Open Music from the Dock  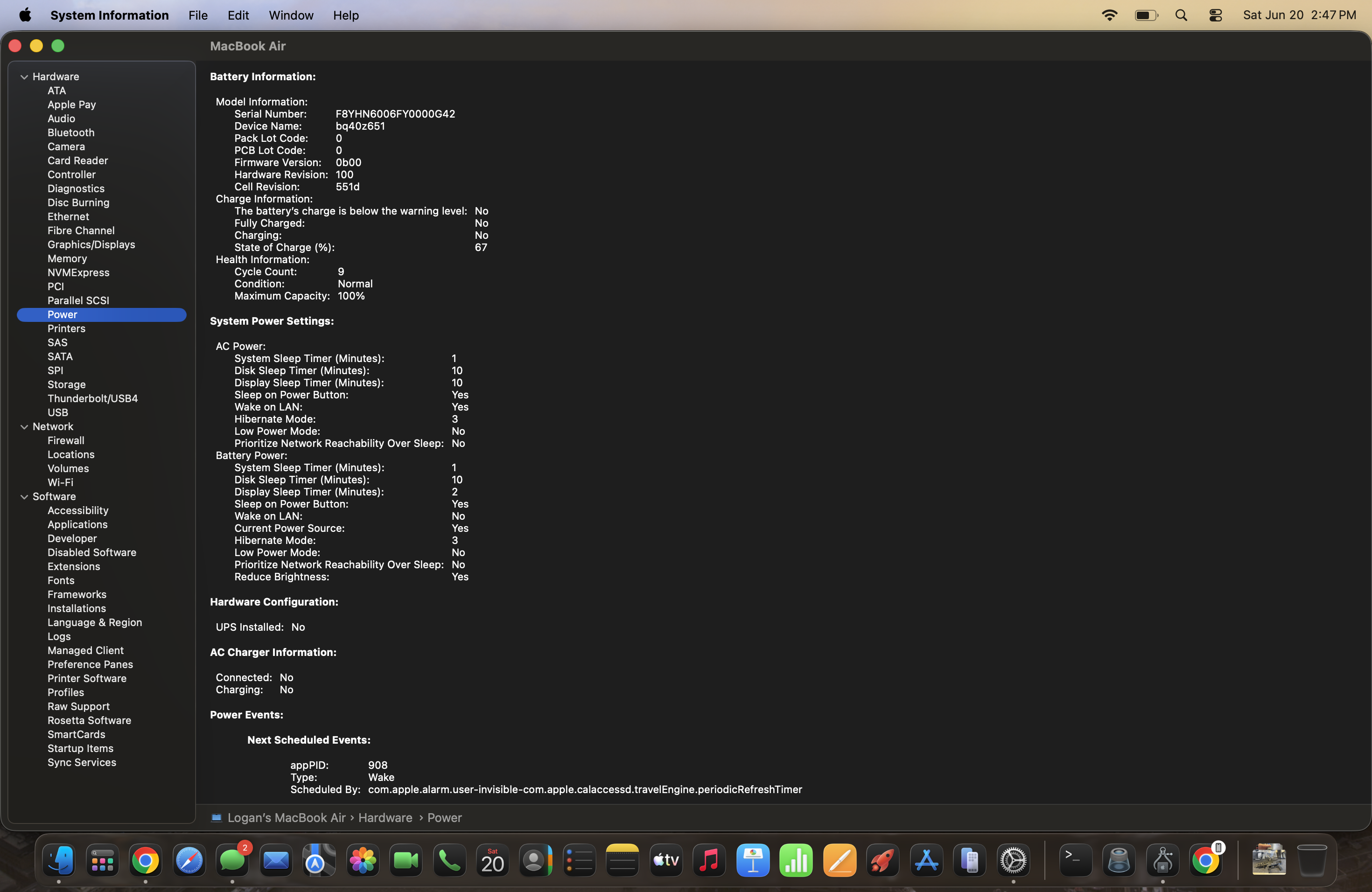coord(709,860)
